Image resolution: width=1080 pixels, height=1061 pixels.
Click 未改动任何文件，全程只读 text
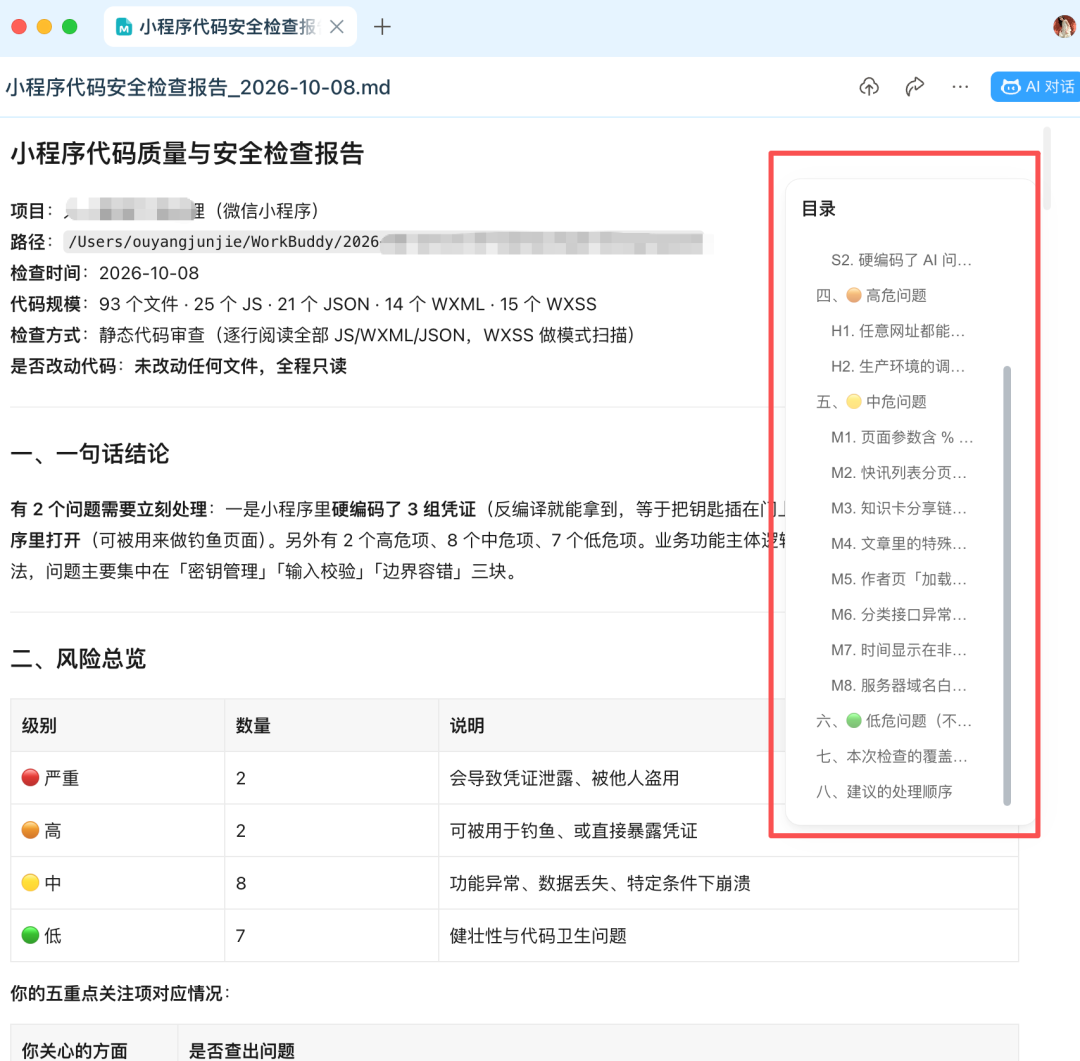(240, 367)
